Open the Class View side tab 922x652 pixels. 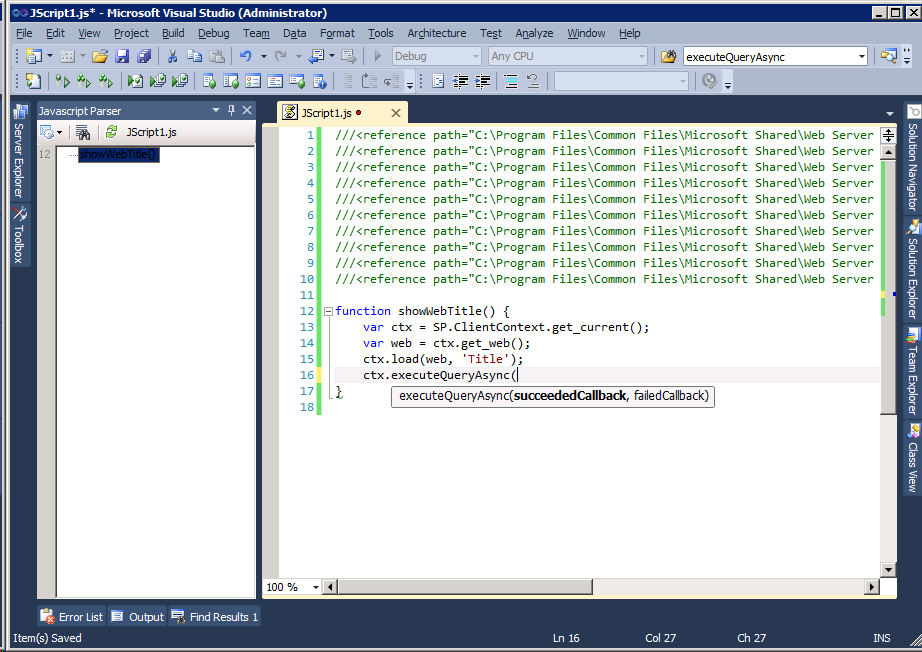tap(912, 459)
